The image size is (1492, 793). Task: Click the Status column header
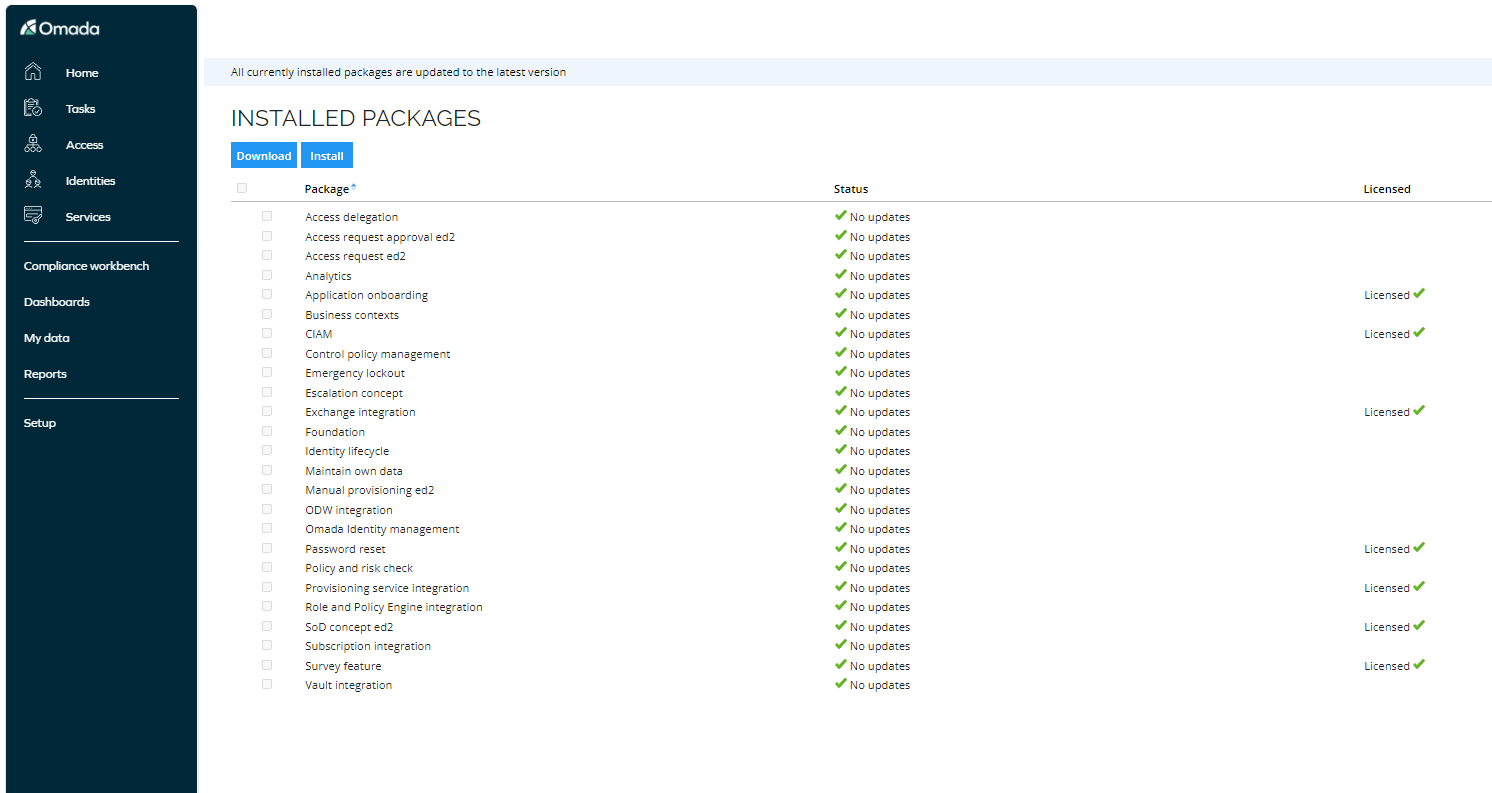tap(851, 189)
